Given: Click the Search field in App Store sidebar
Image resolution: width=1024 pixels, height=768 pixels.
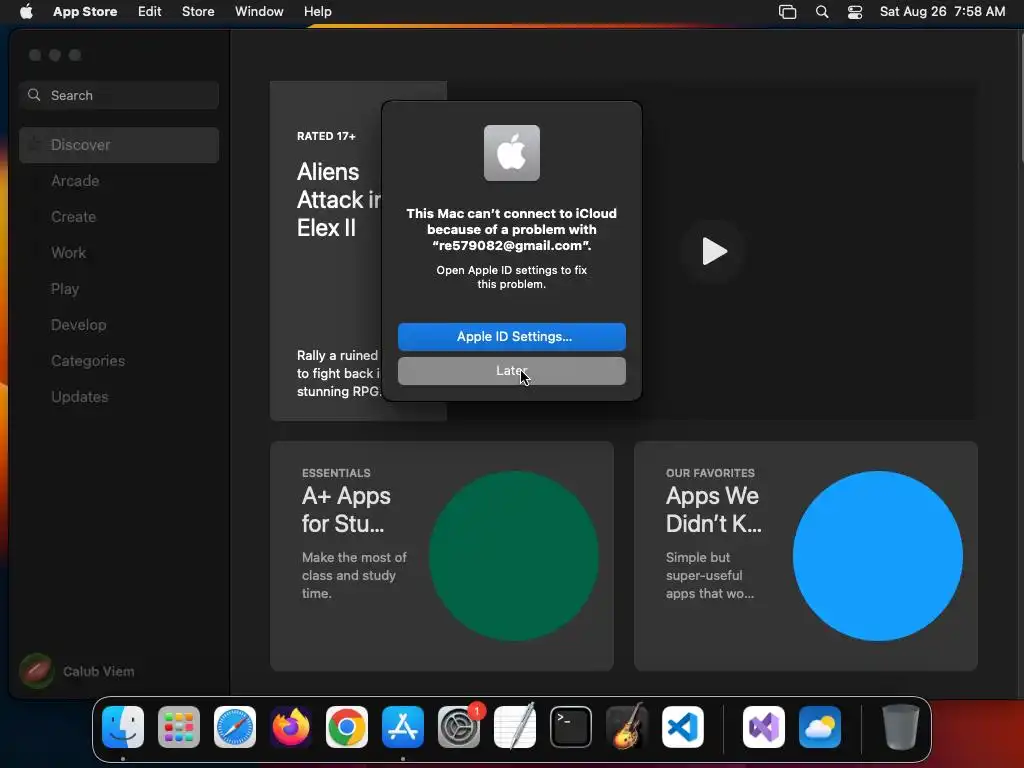Looking at the screenshot, I should 119,95.
